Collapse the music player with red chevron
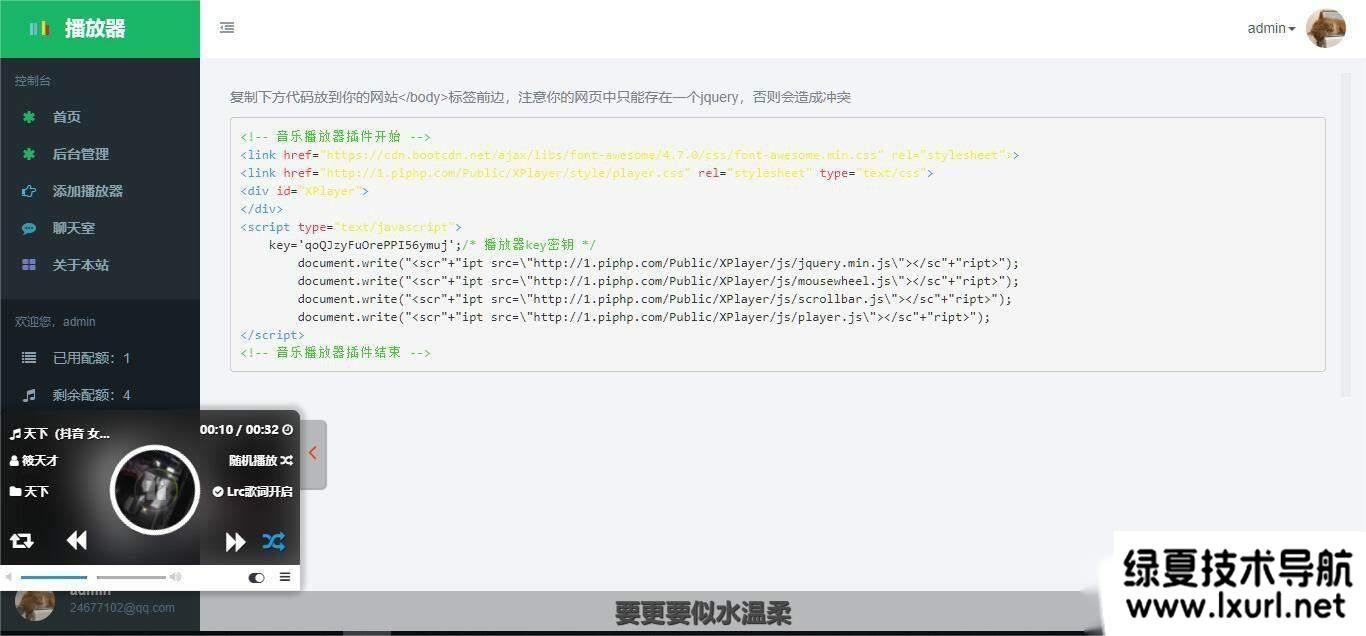Viewport: 1366px width, 636px height. coord(313,453)
